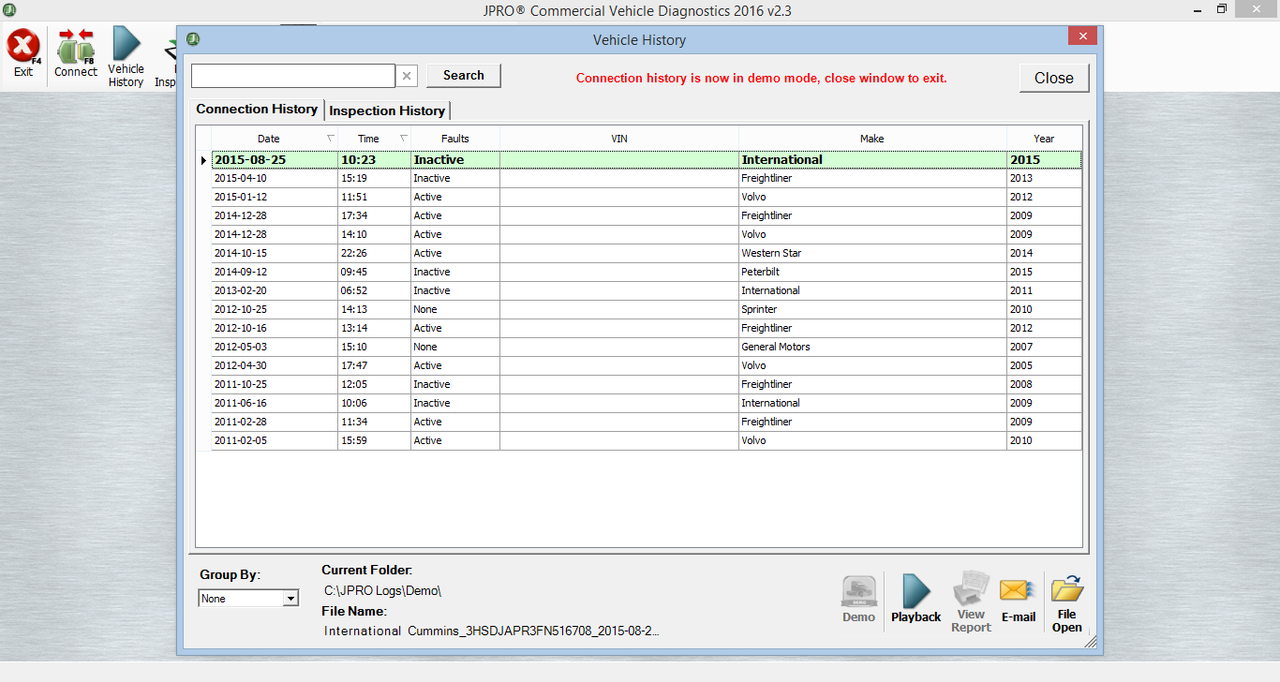
Task: Click the Sprinter make cell
Action: [x=873, y=309]
